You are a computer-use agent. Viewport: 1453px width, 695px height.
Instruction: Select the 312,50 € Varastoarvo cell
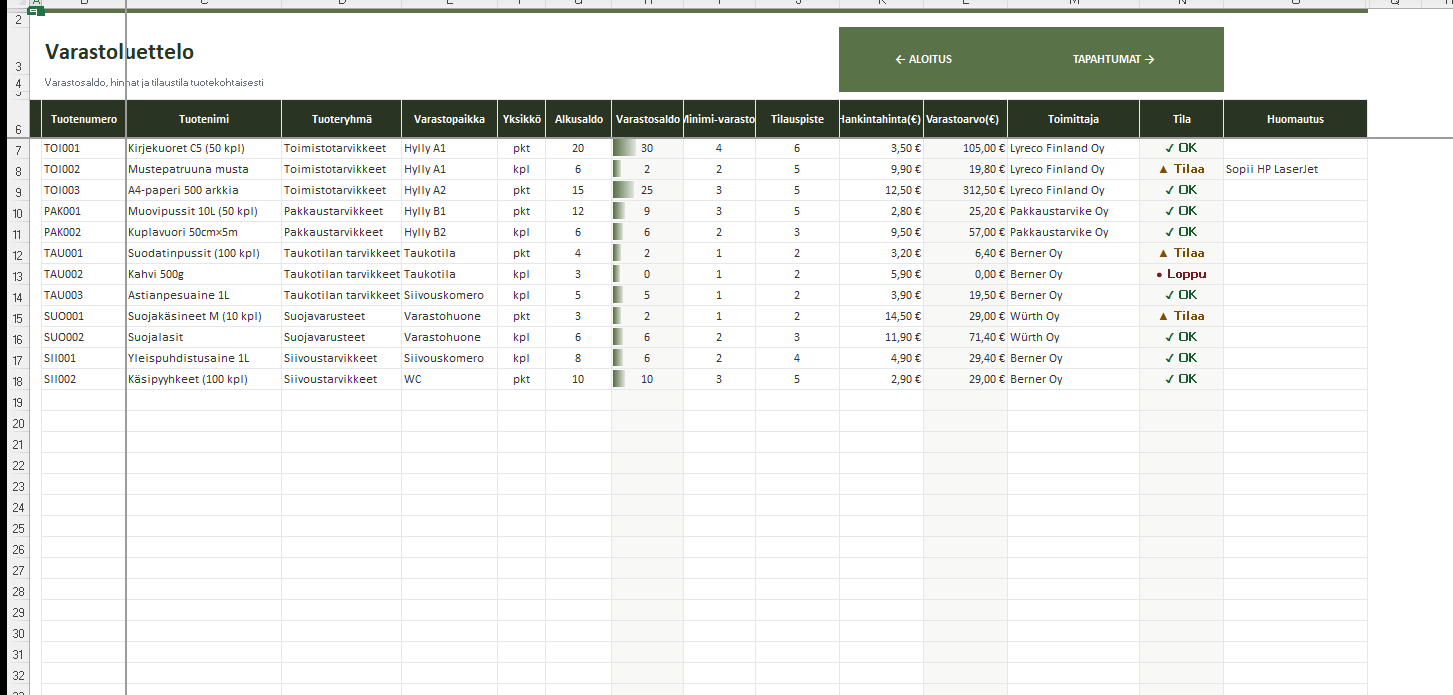pos(965,190)
